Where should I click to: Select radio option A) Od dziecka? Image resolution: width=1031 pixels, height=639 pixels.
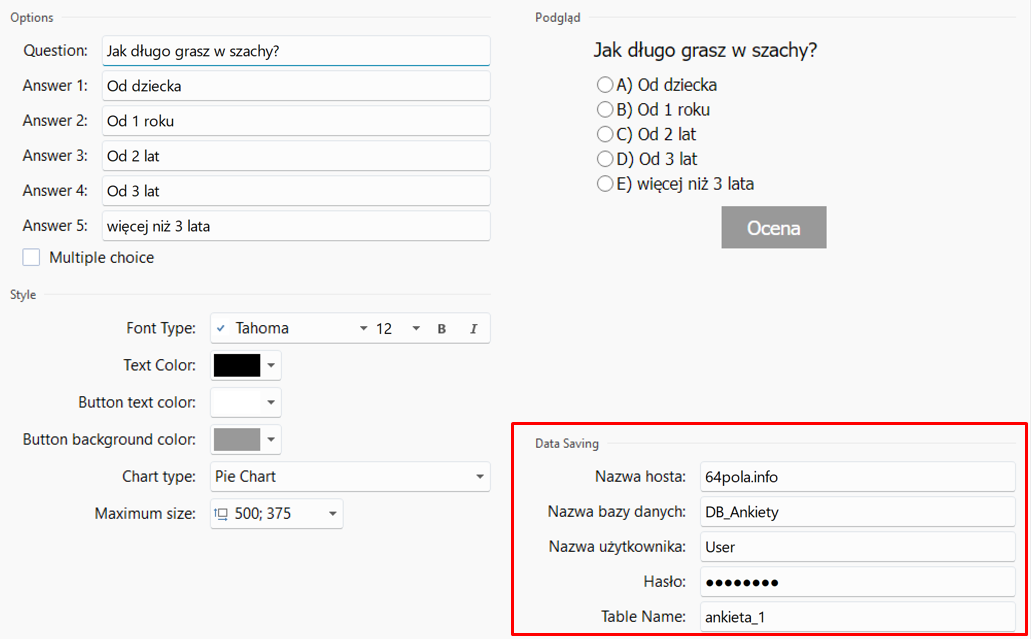tap(604, 85)
